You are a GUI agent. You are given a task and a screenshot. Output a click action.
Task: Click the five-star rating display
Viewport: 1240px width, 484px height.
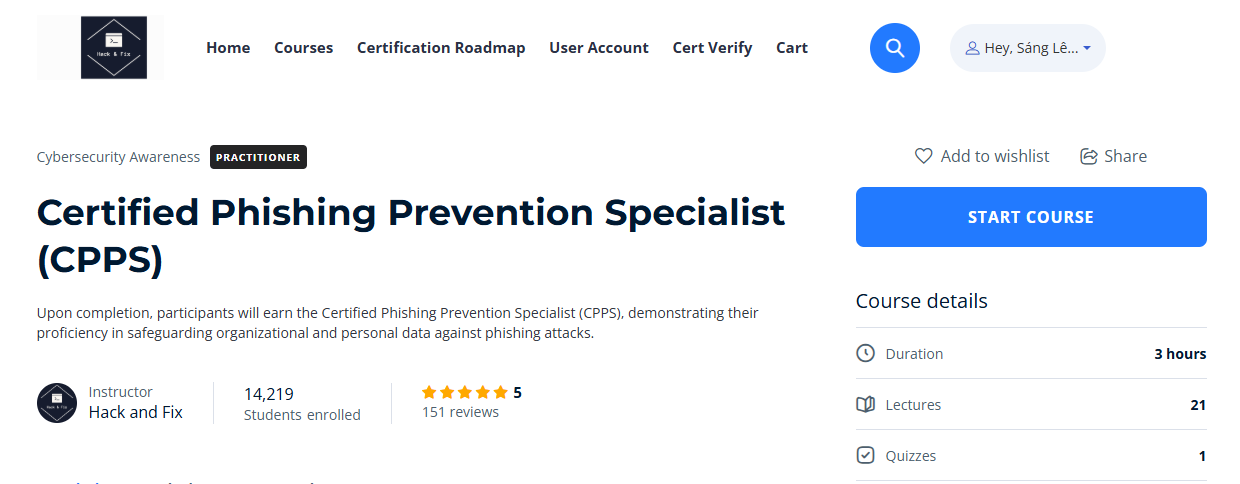pos(465,392)
